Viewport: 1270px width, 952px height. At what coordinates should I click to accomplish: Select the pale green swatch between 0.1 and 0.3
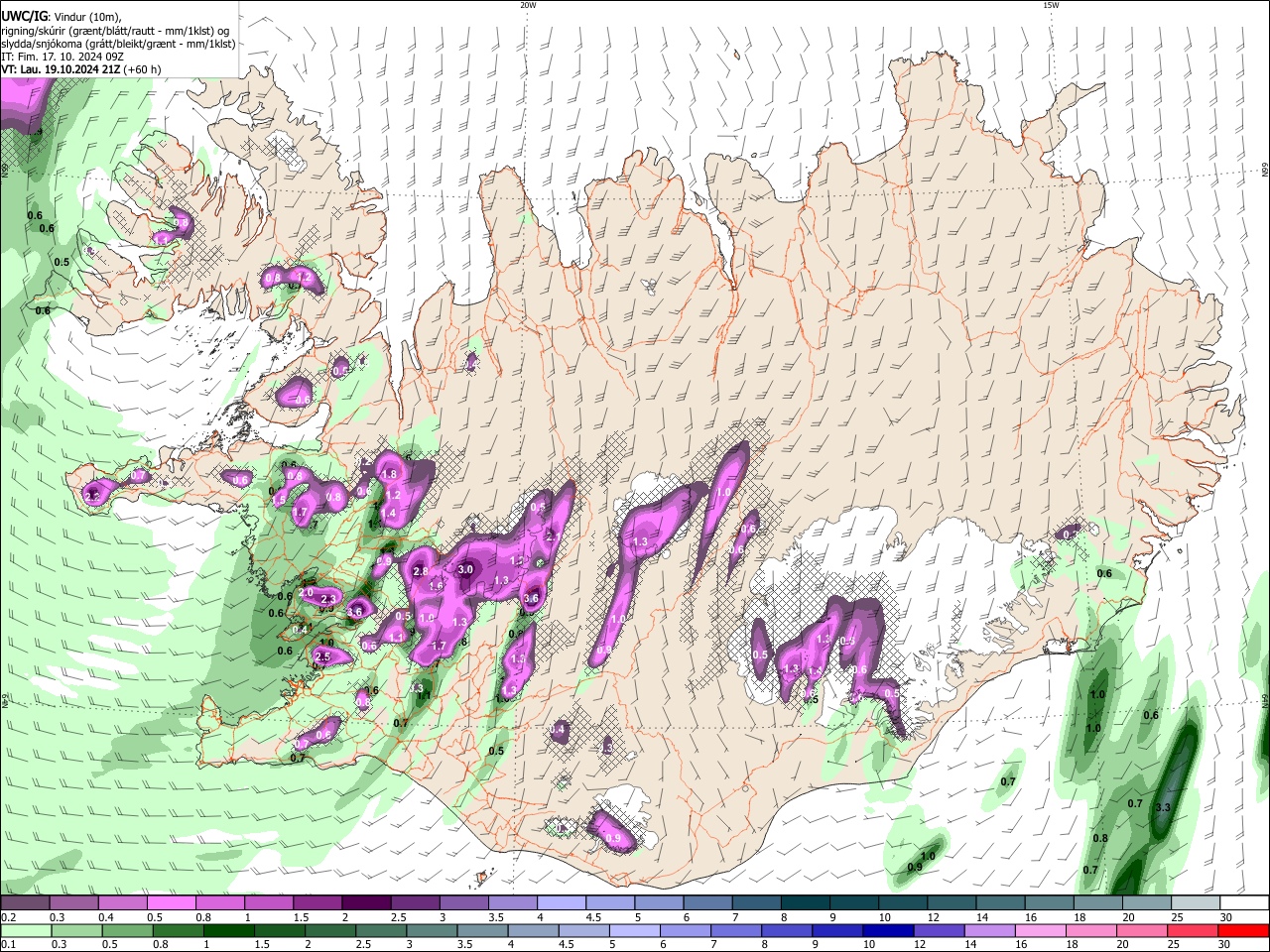26,930
